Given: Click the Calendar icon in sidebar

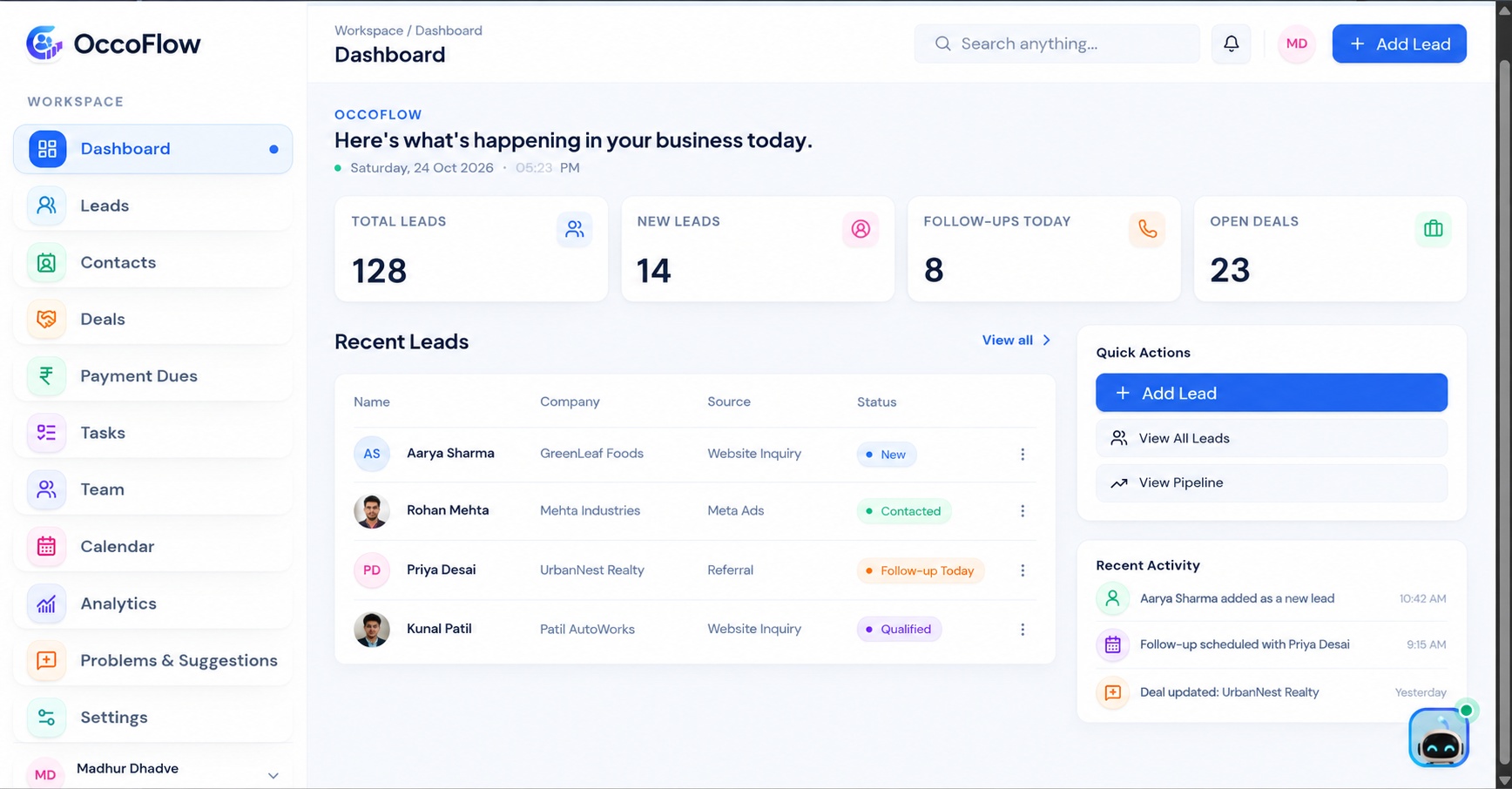Looking at the screenshot, I should coord(47,546).
